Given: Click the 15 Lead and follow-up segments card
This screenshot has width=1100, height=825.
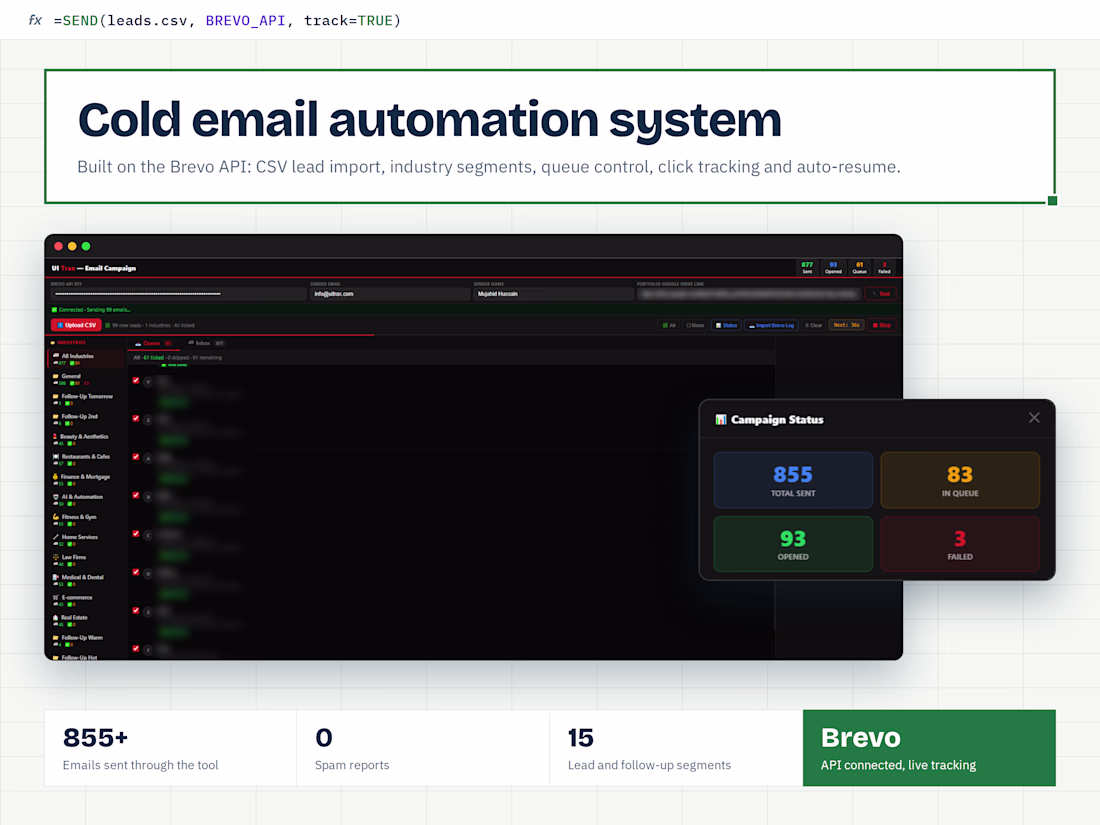Looking at the screenshot, I should click(x=676, y=748).
